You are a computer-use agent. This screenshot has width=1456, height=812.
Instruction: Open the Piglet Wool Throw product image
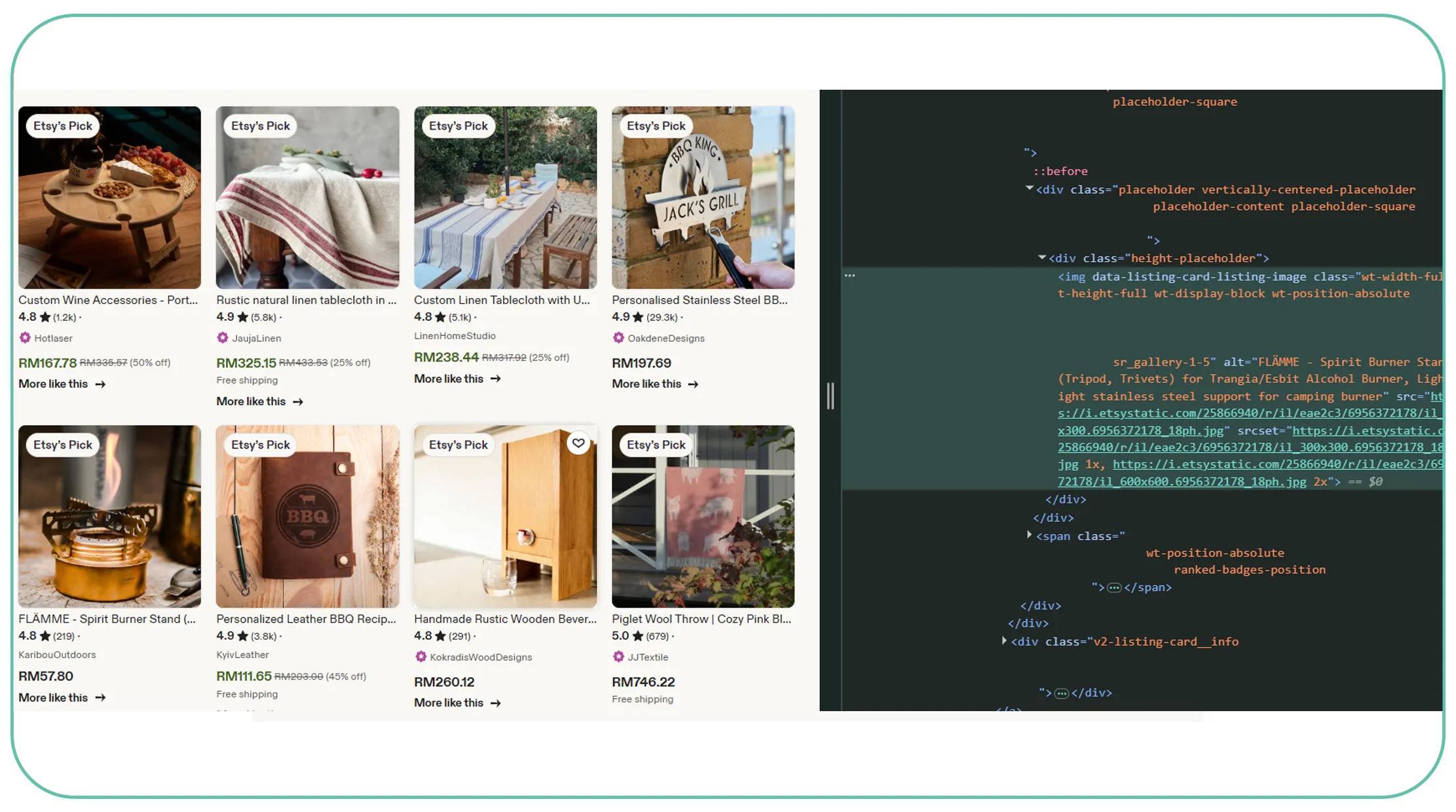tap(703, 516)
